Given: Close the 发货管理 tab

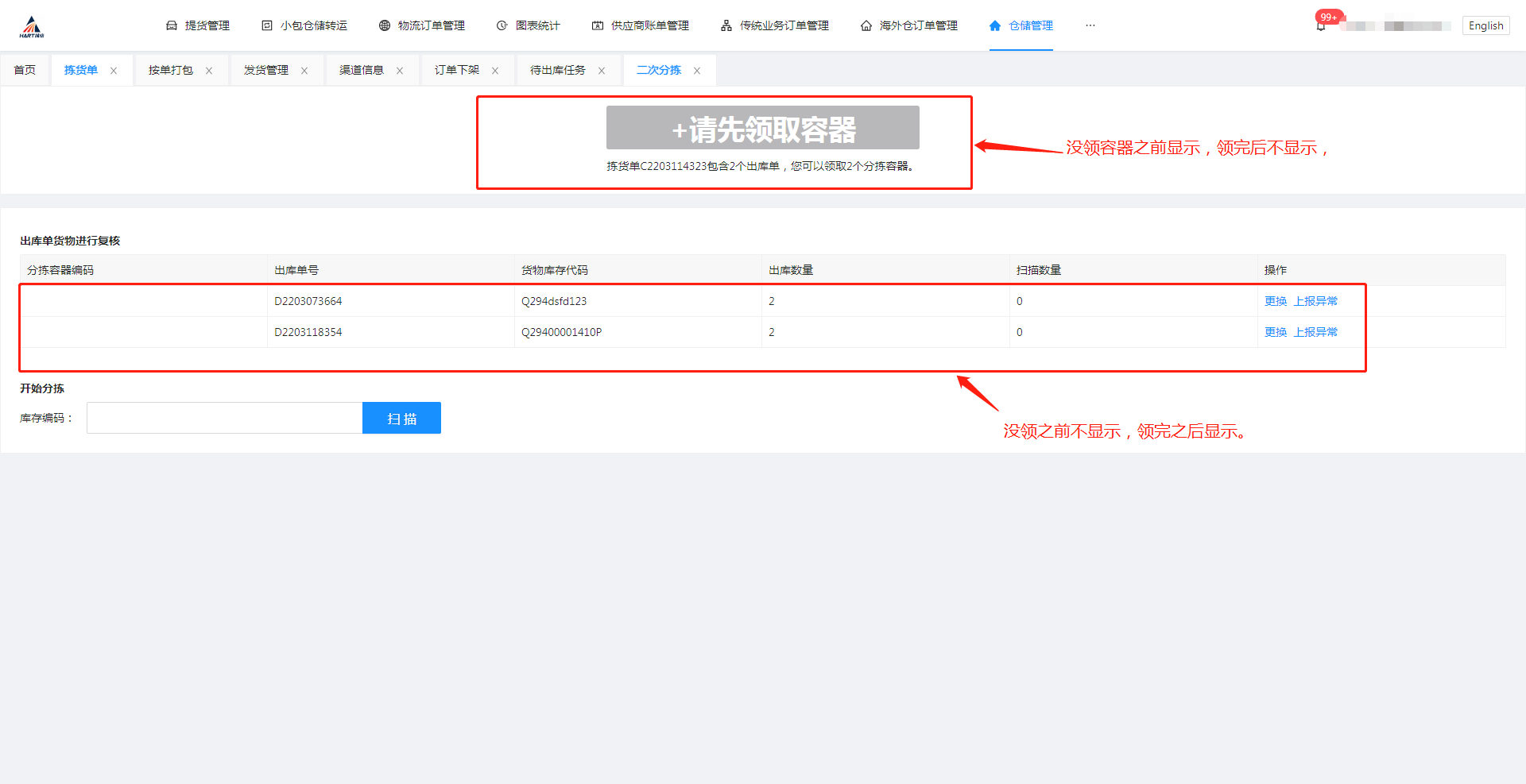Looking at the screenshot, I should [x=304, y=71].
